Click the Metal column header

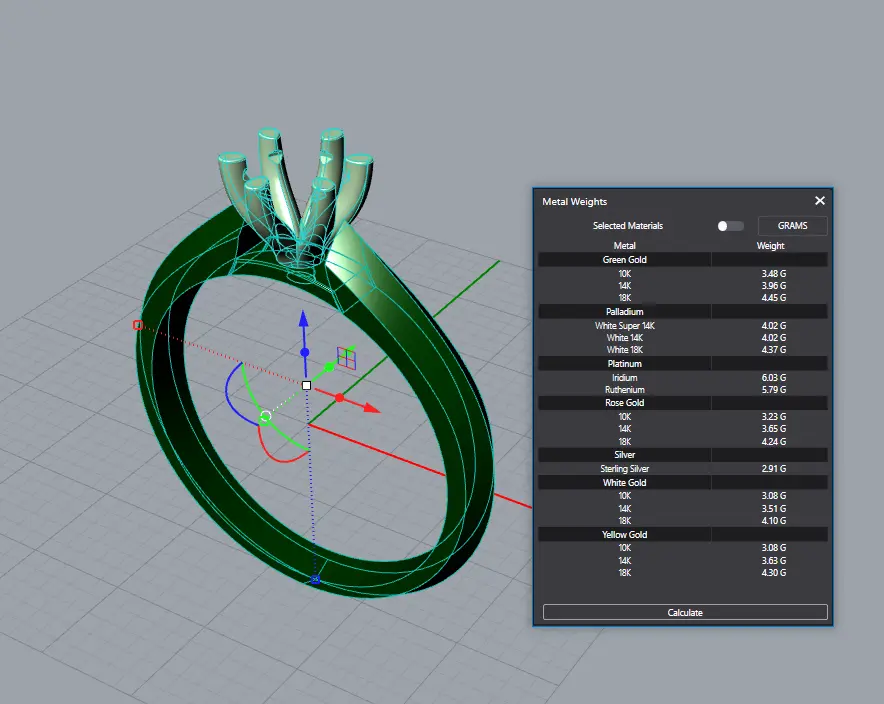[624, 246]
